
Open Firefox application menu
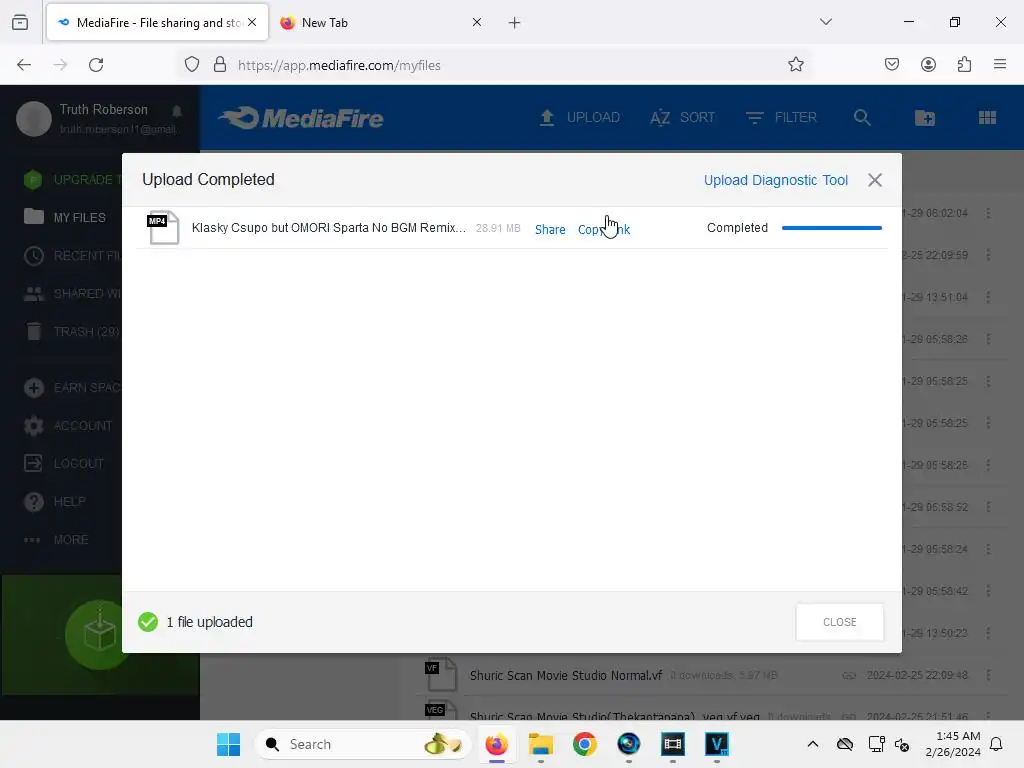(x=1000, y=64)
